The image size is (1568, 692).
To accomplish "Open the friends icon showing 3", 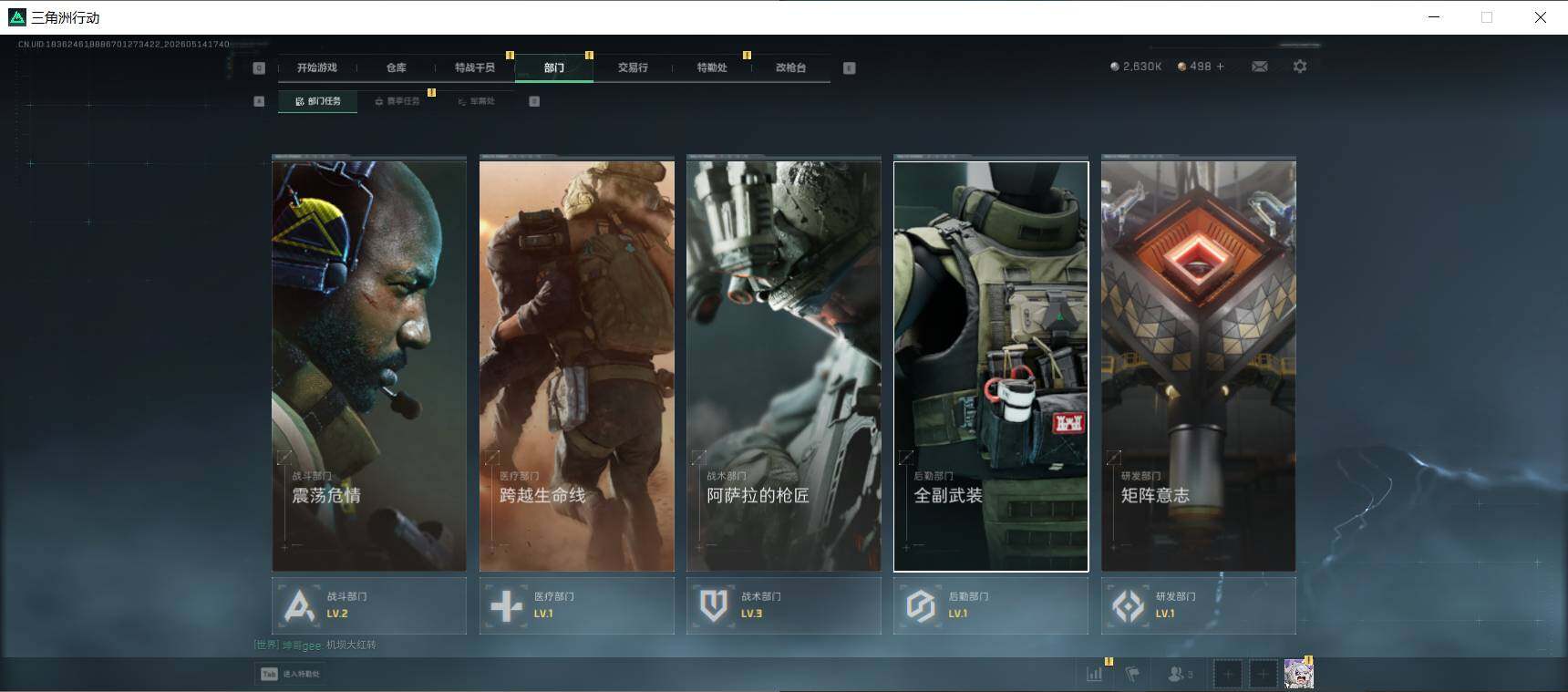I will (x=1180, y=674).
